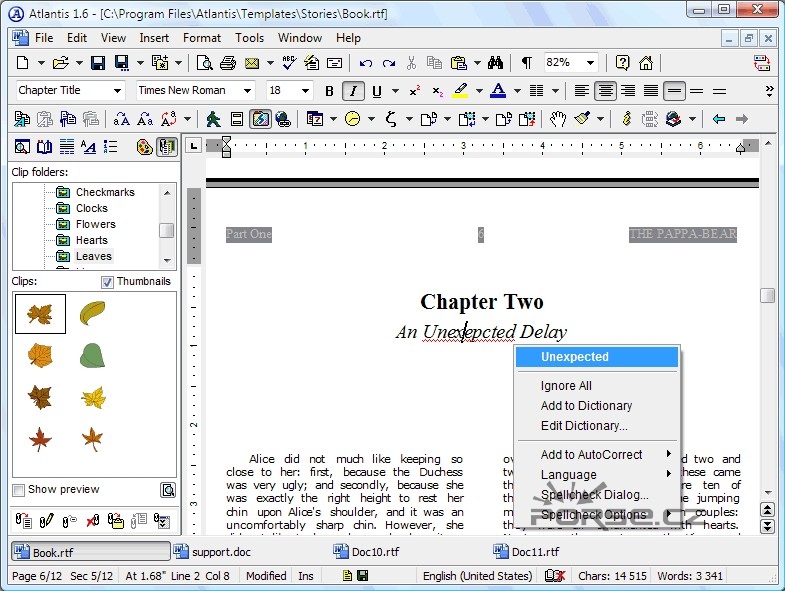Select the Hearts clip folder
The width and height of the screenshot is (785, 591).
92,240
